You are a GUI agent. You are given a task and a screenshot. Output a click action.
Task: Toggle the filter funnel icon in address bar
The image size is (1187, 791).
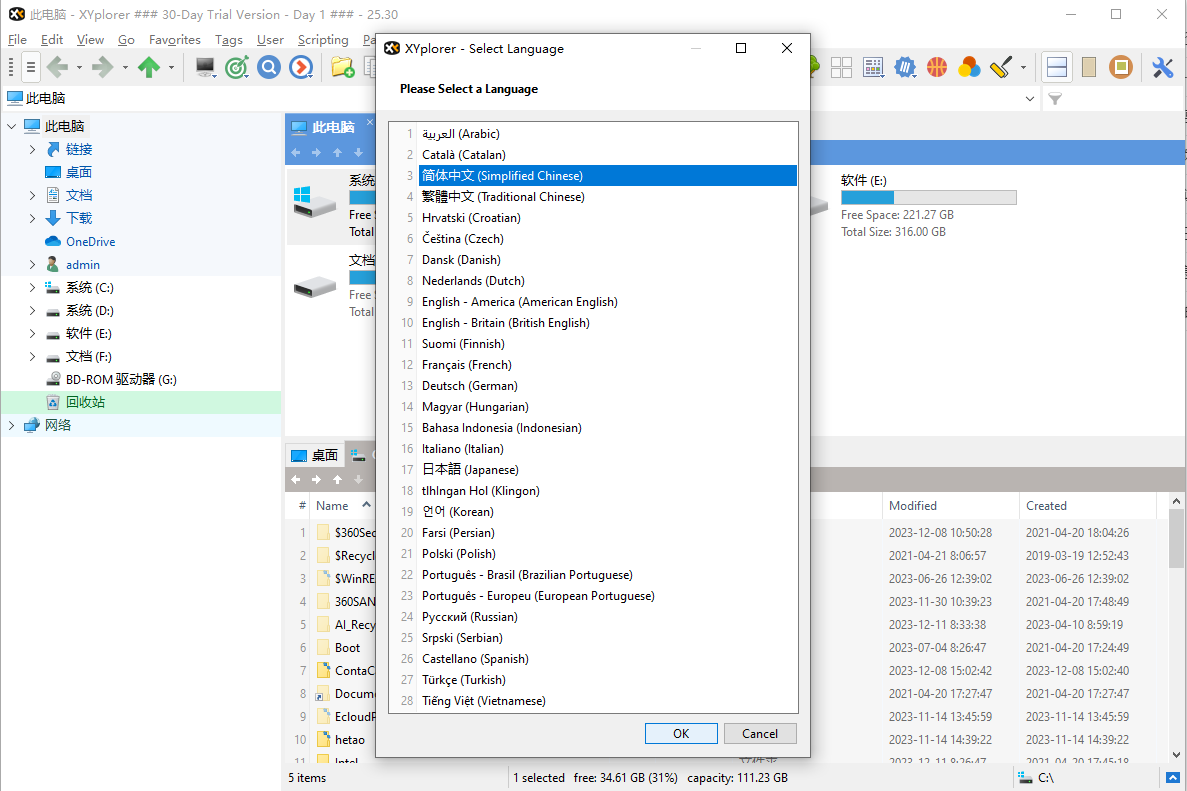pyautogui.click(x=1055, y=99)
